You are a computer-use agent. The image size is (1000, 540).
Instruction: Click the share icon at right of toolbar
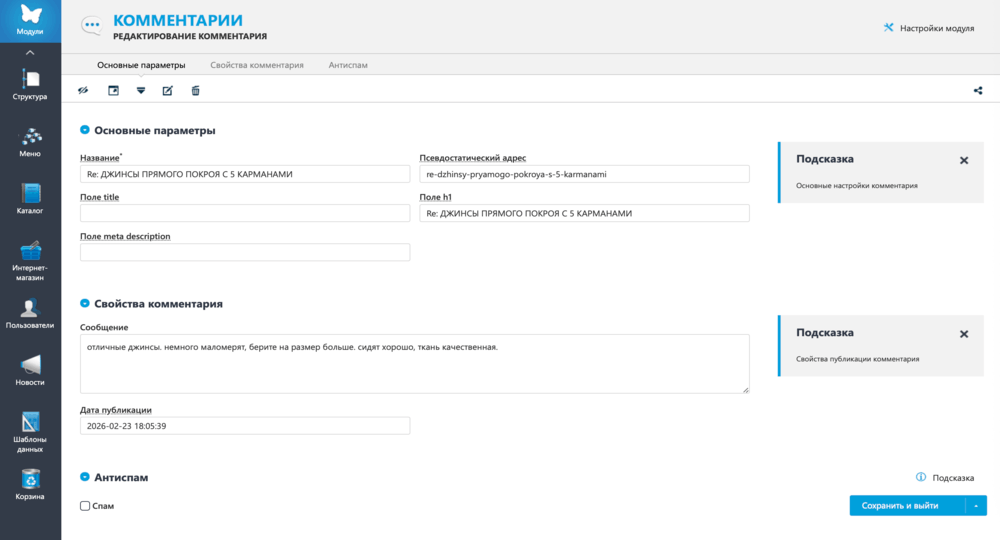(977, 91)
